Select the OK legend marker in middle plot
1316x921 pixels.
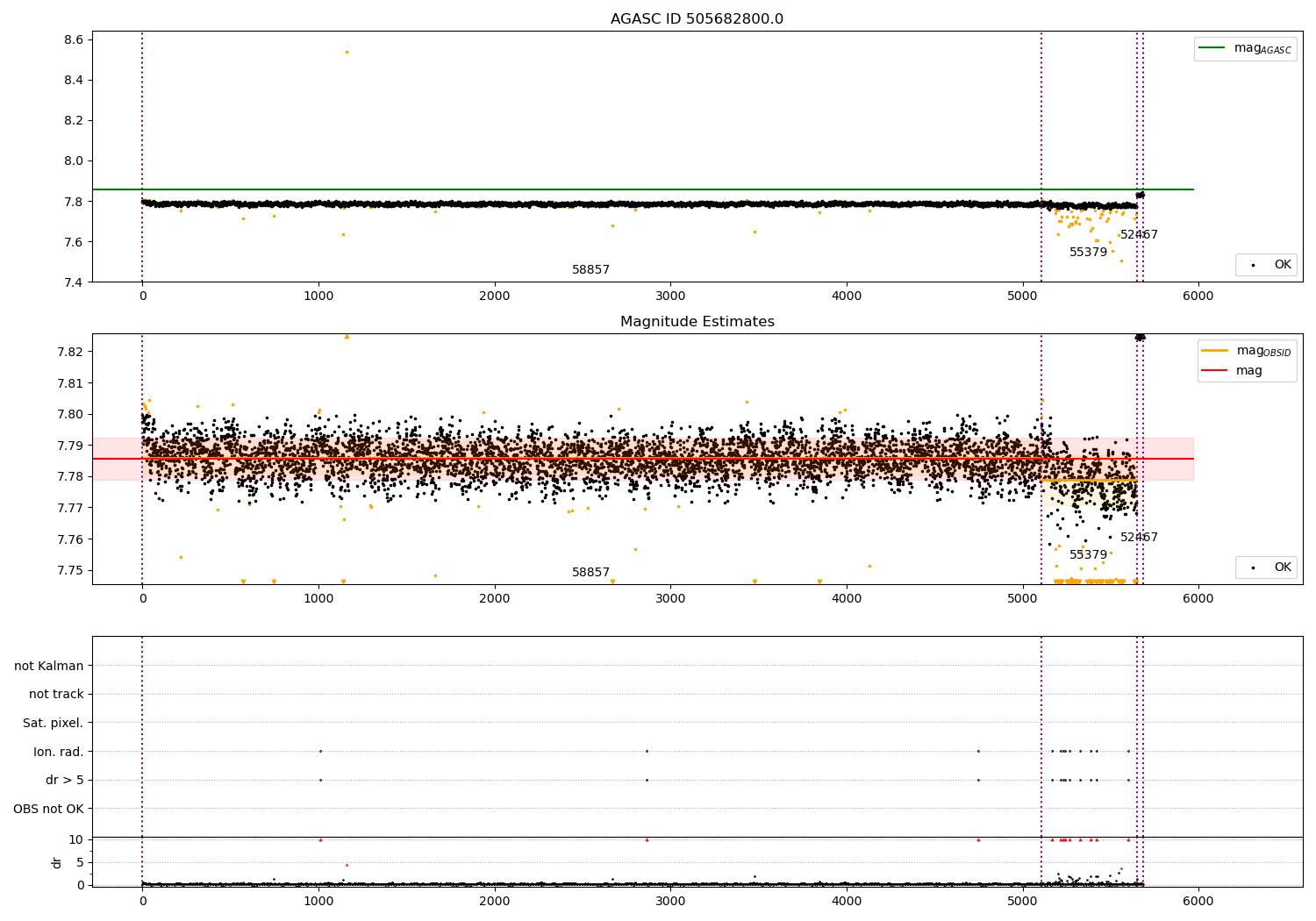tap(1252, 568)
